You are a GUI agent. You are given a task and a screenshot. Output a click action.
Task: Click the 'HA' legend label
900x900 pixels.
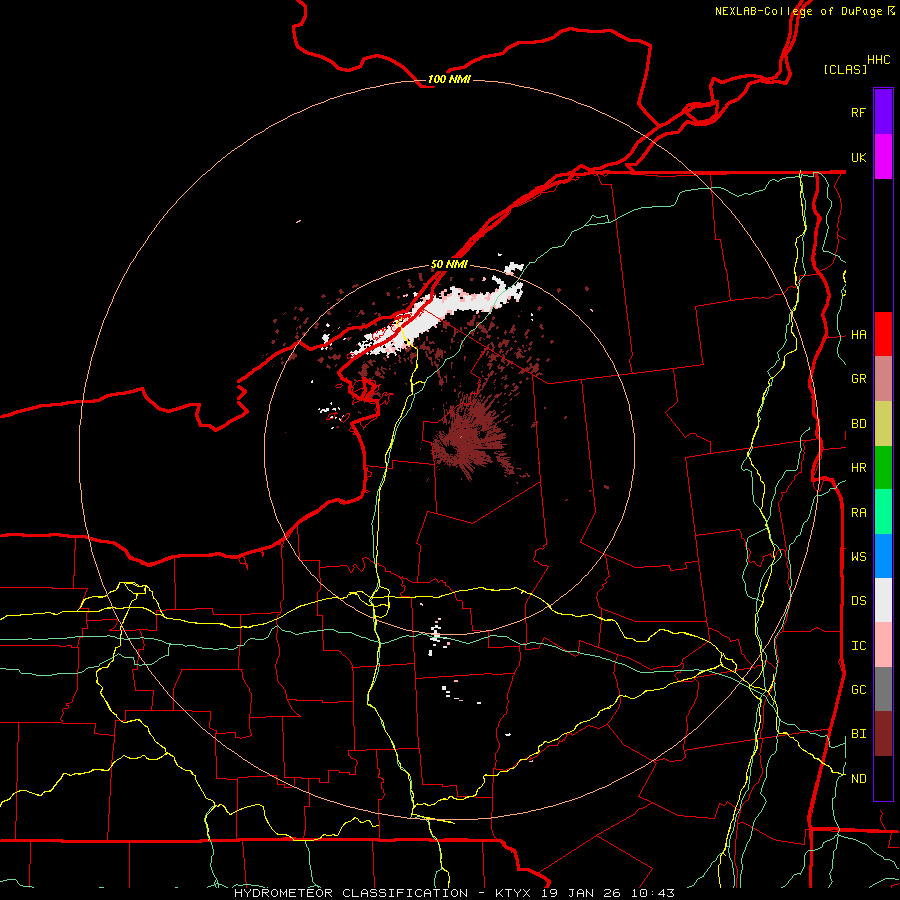click(x=858, y=335)
